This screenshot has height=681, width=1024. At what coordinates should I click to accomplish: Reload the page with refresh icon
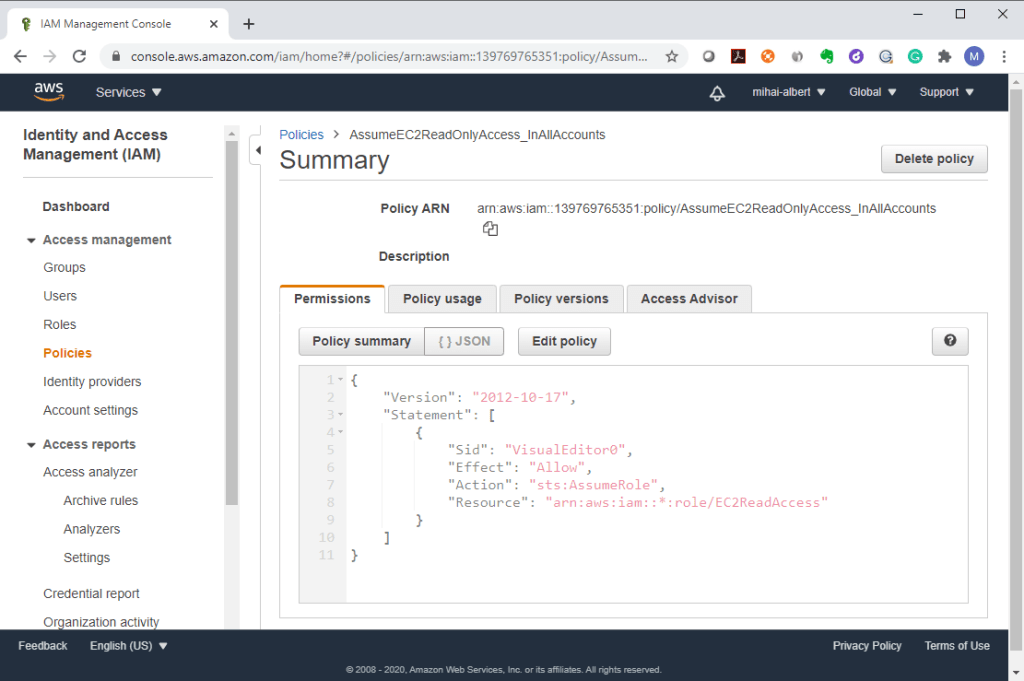[x=80, y=57]
